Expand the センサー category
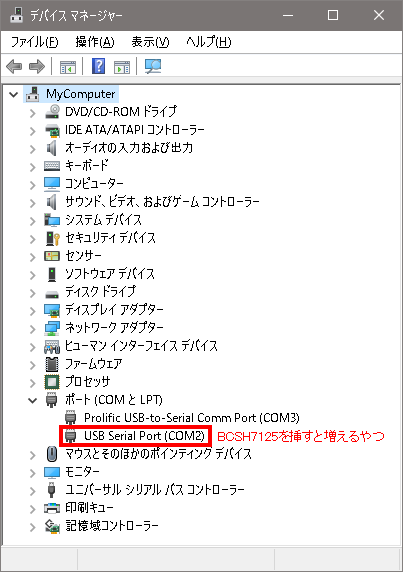 [x=33, y=257]
